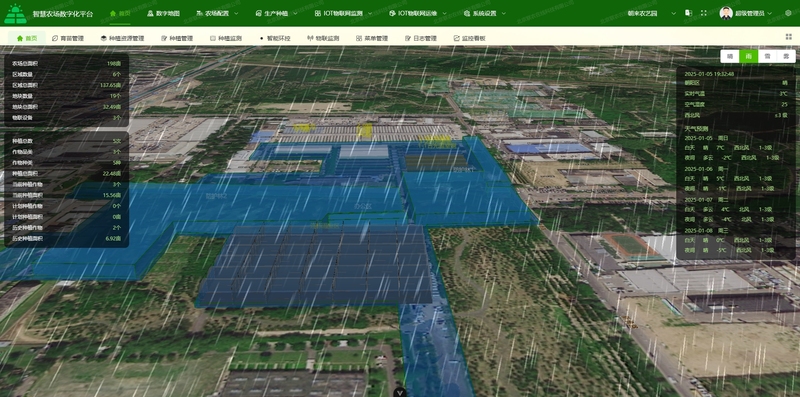Image resolution: width=800 pixels, height=397 pixels.
Task: Select the active 雨 rain weather button
Action: (748, 56)
